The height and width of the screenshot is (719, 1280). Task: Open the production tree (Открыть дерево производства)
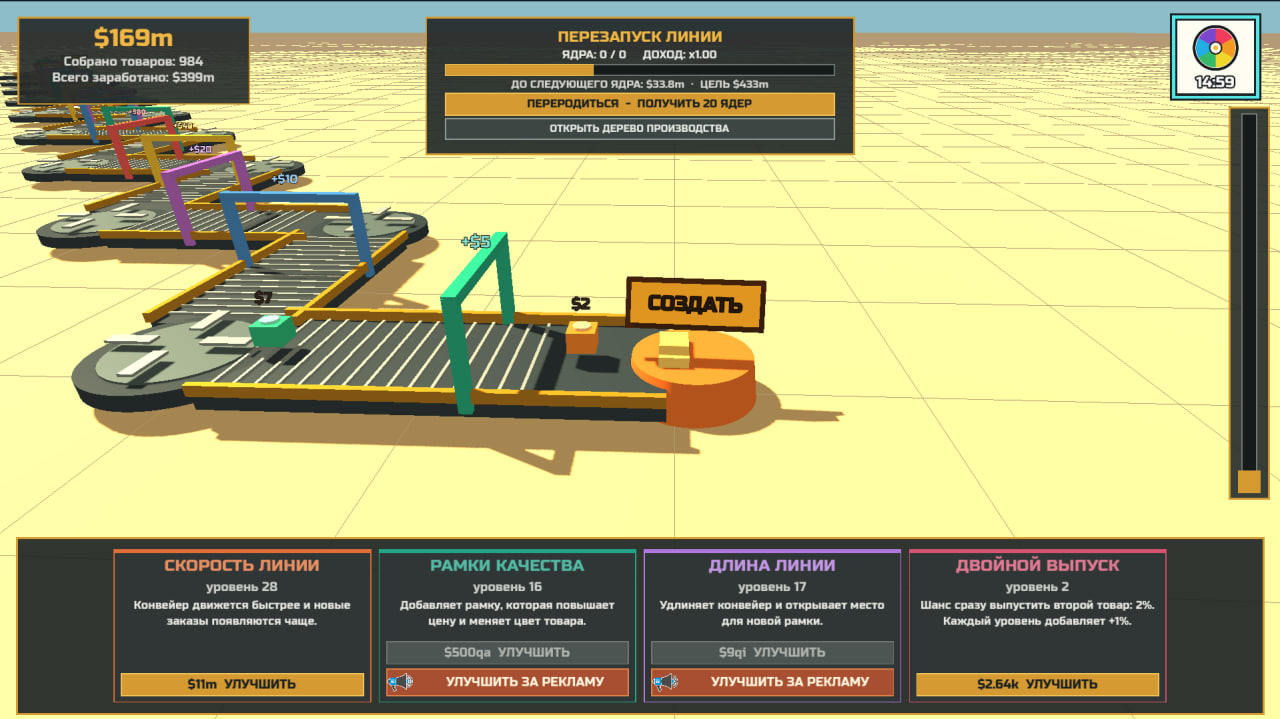tap(639, 128)
